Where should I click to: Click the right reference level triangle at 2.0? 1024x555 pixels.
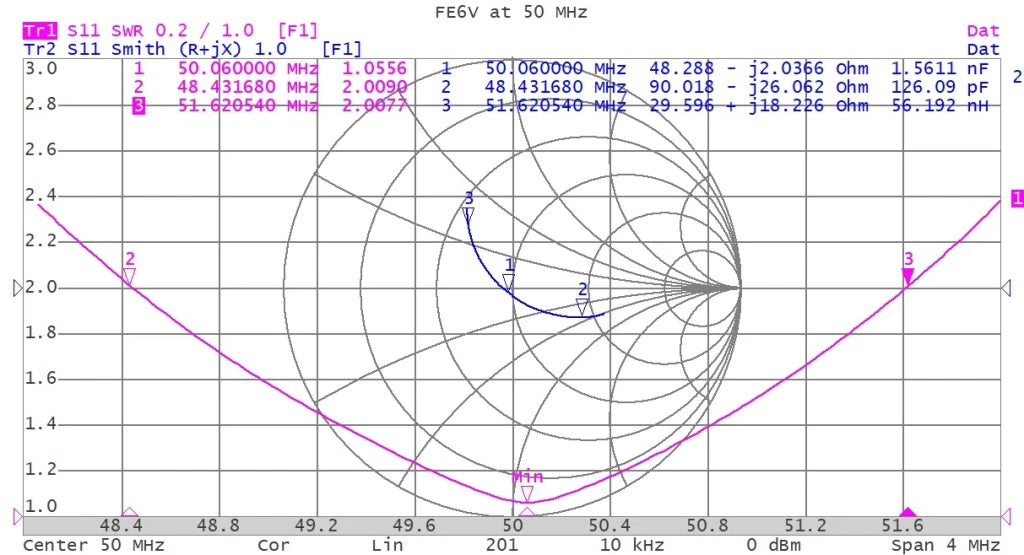(x=1006, y=288)
